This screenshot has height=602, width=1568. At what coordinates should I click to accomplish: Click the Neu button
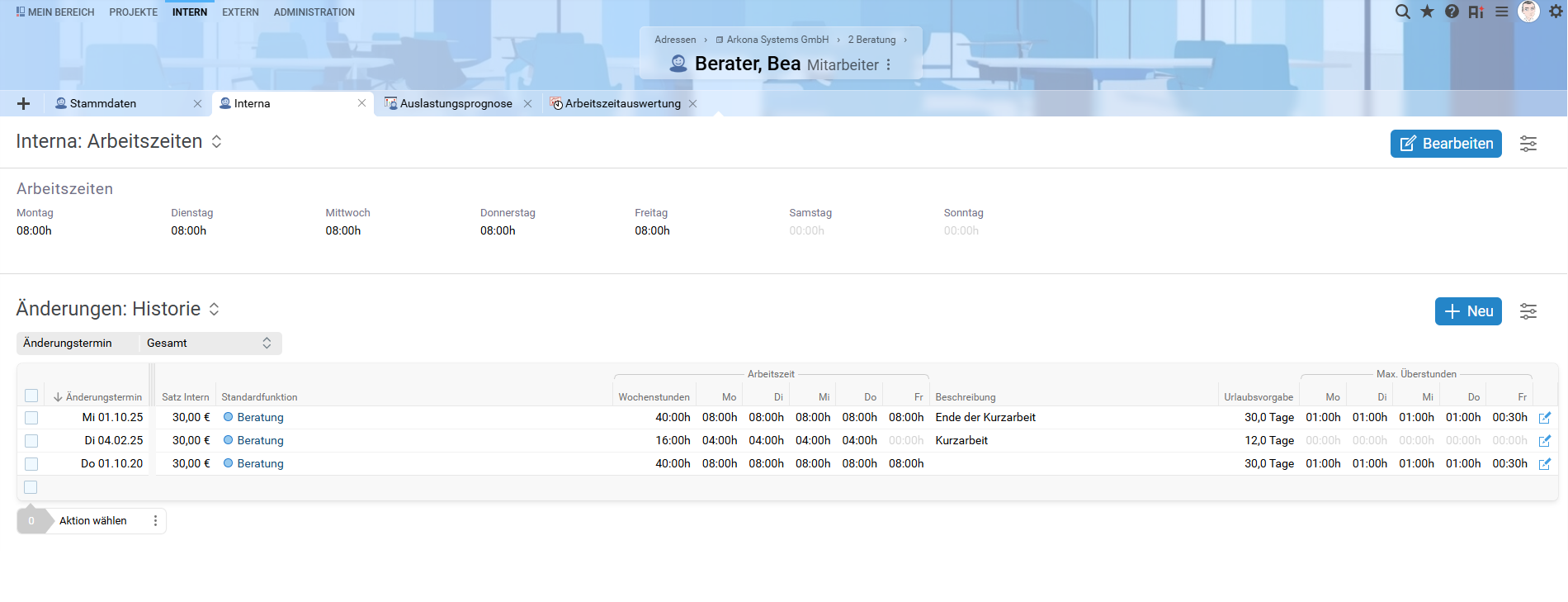point(1467,311)
